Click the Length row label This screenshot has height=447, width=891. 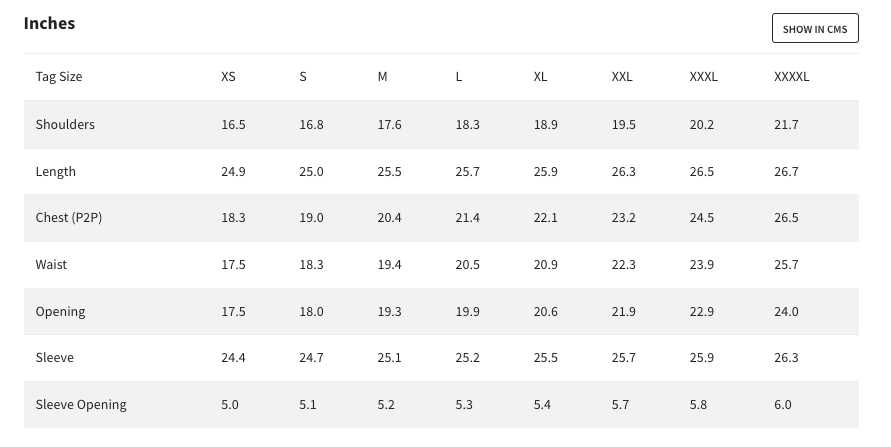(x=56, y=172)
